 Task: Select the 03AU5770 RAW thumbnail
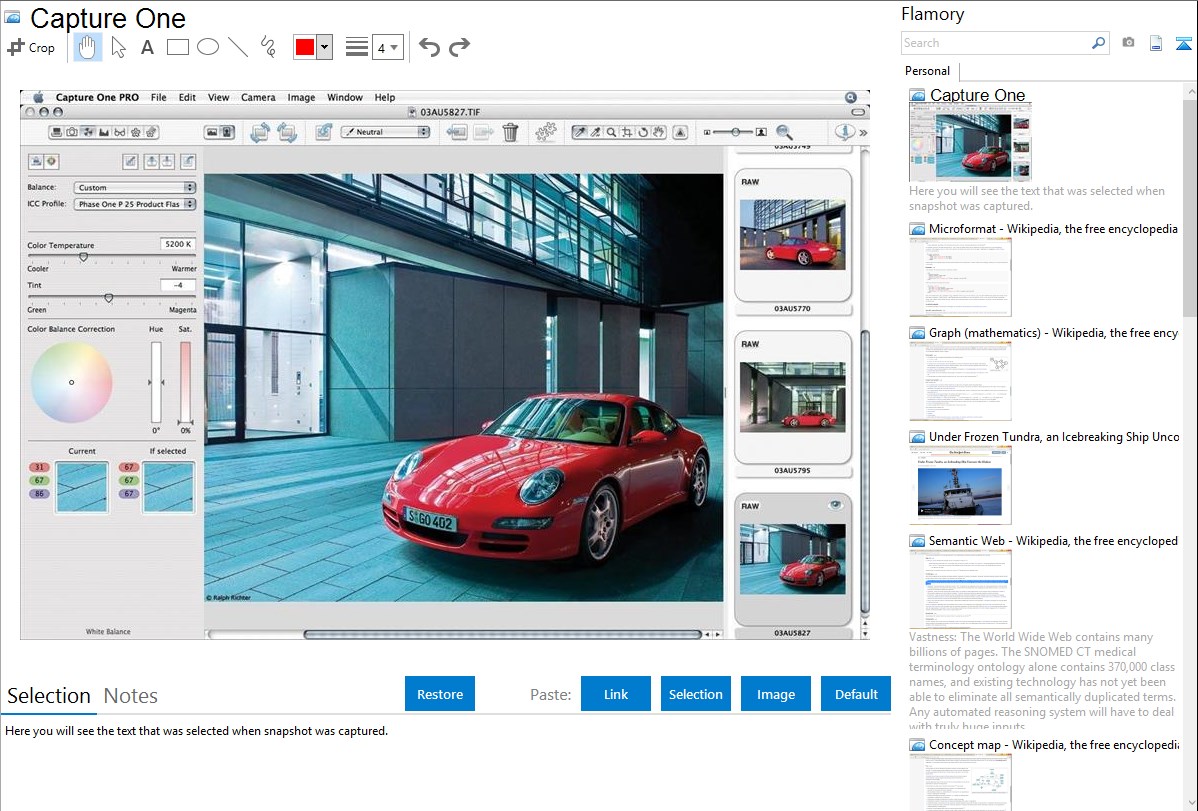pos(792,235)
